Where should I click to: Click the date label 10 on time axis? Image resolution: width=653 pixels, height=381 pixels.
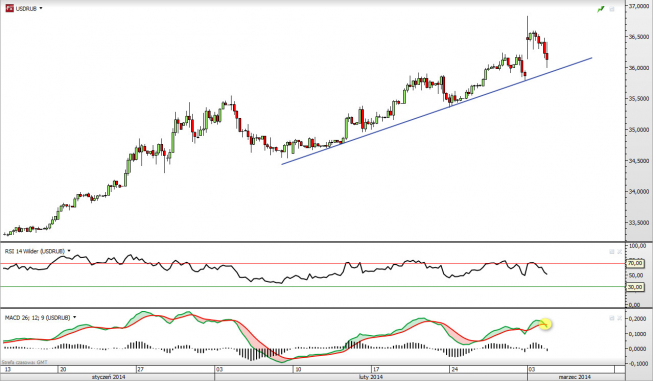point(297,369)
